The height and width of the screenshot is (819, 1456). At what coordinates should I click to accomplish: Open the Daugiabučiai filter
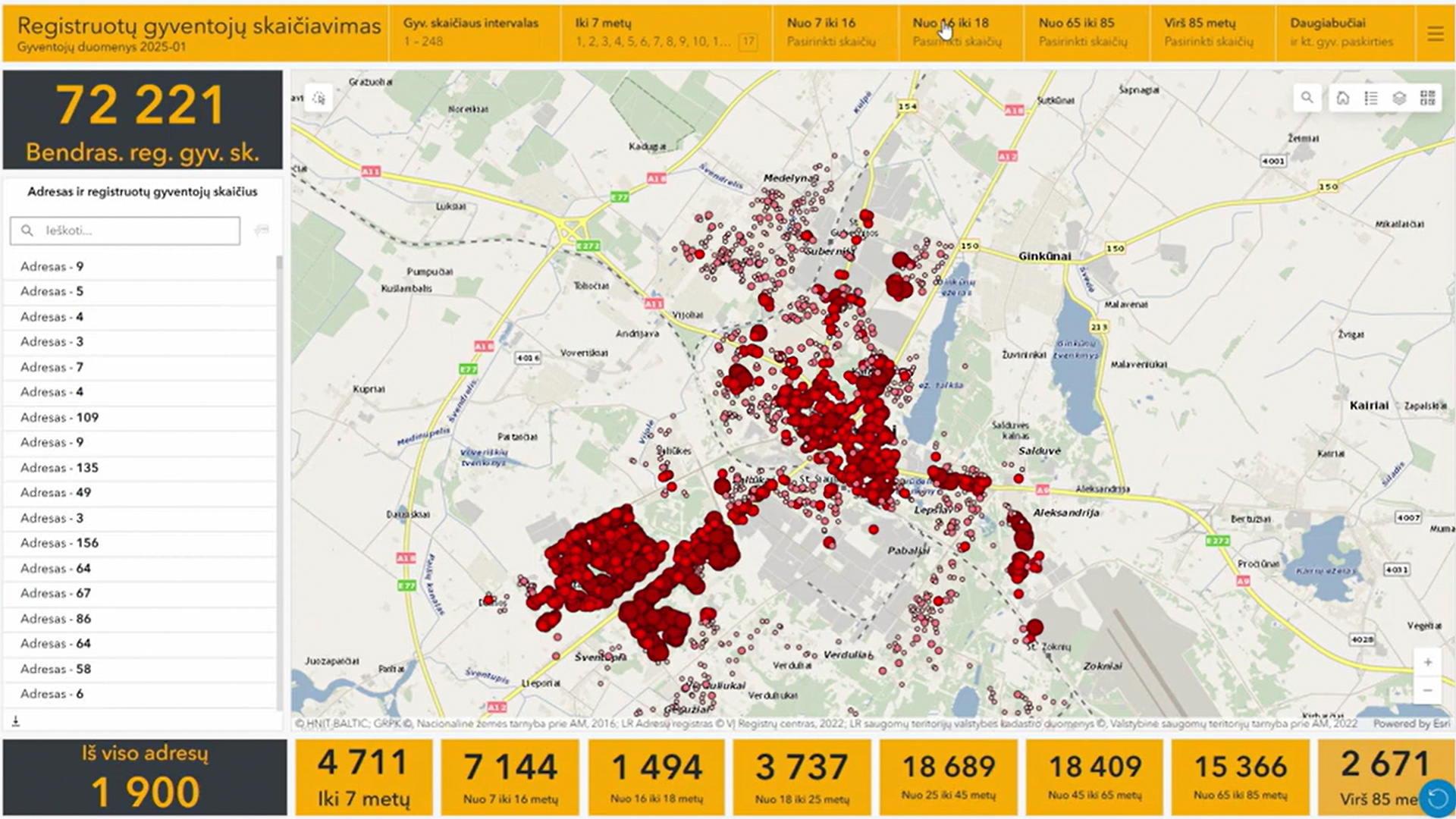(1342, 33)
